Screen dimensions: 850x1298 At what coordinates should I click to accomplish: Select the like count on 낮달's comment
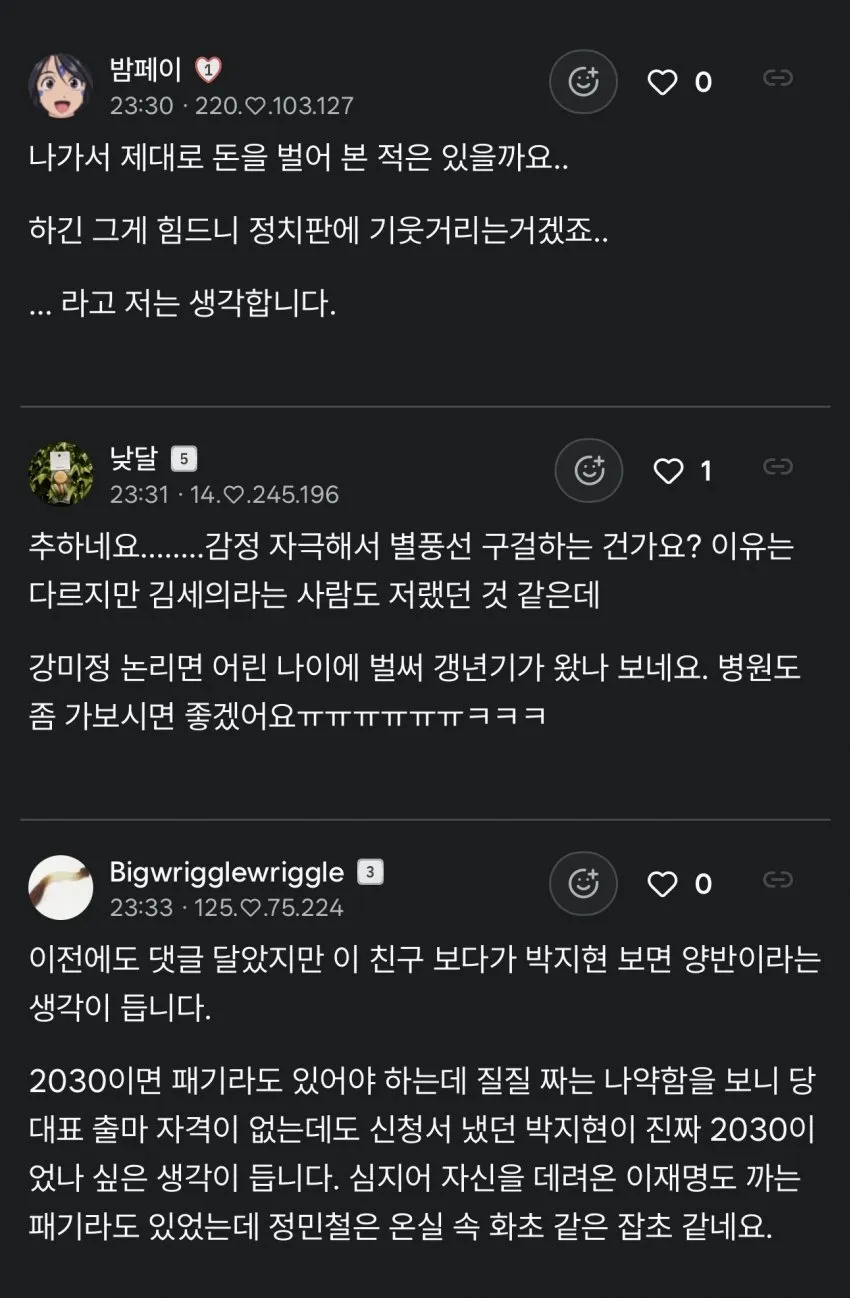tap(706, 471)
